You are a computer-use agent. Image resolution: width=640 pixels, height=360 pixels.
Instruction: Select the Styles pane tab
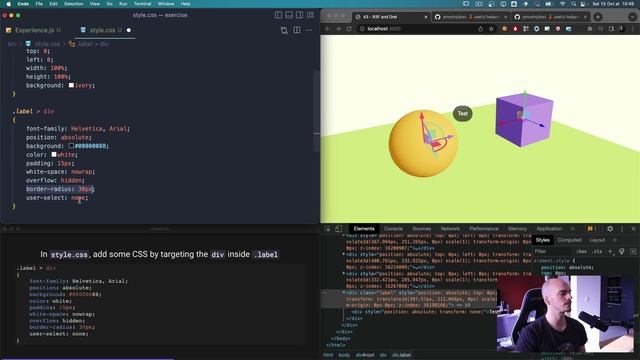pos(542,240)
